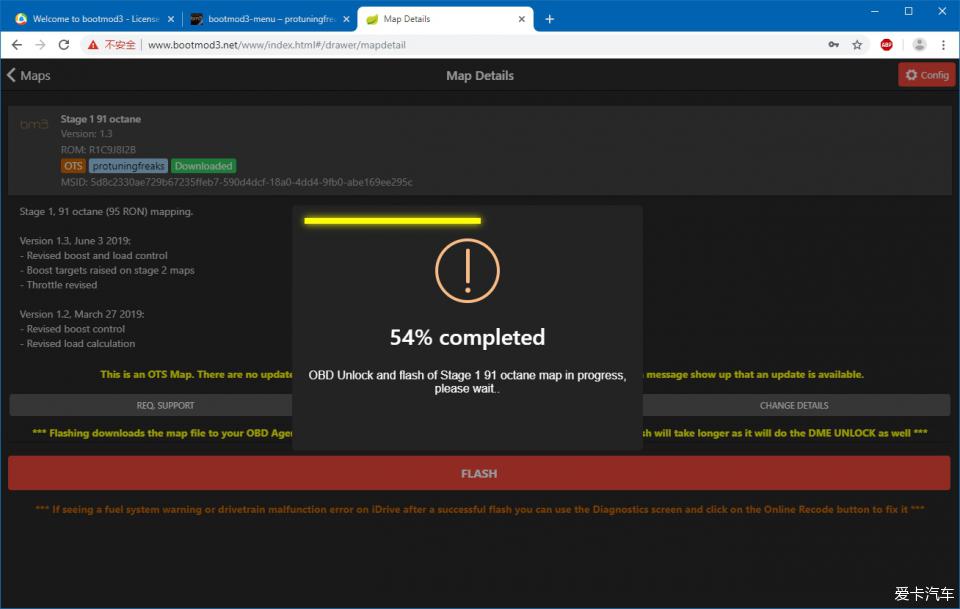Click the "Version: 1.3" line

(86, 133)
